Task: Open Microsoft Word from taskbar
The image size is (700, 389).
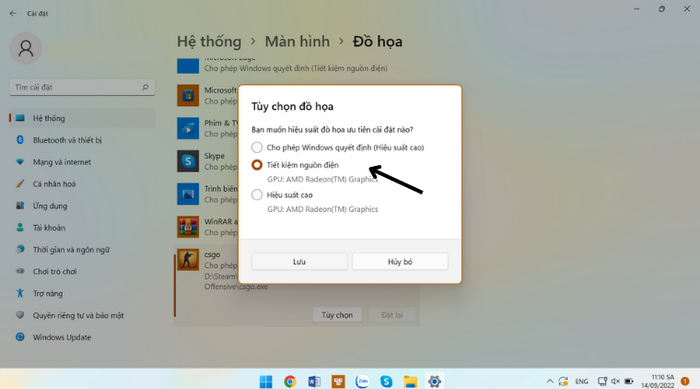Action: click(314, 381)
